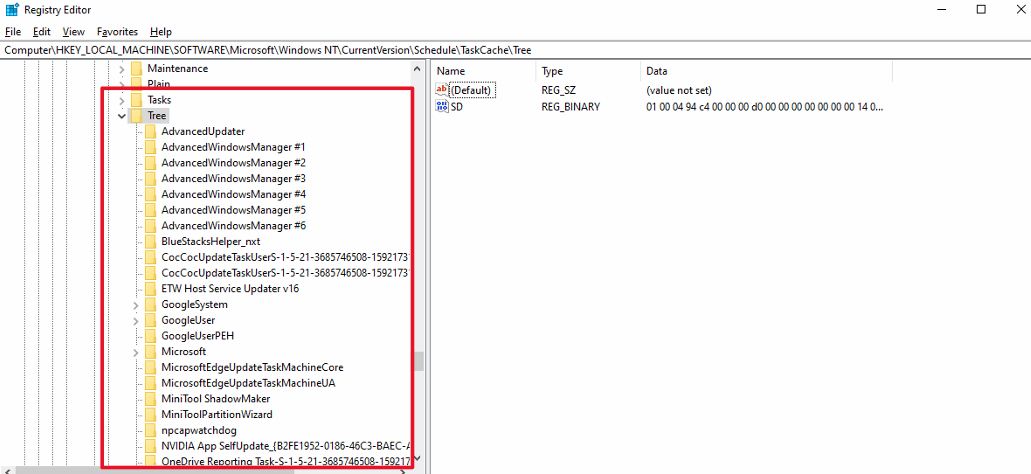Click the SD binary value icon
Viewport: 1031px width, 474px height.
pyautogui.click(x=442, y=107)
